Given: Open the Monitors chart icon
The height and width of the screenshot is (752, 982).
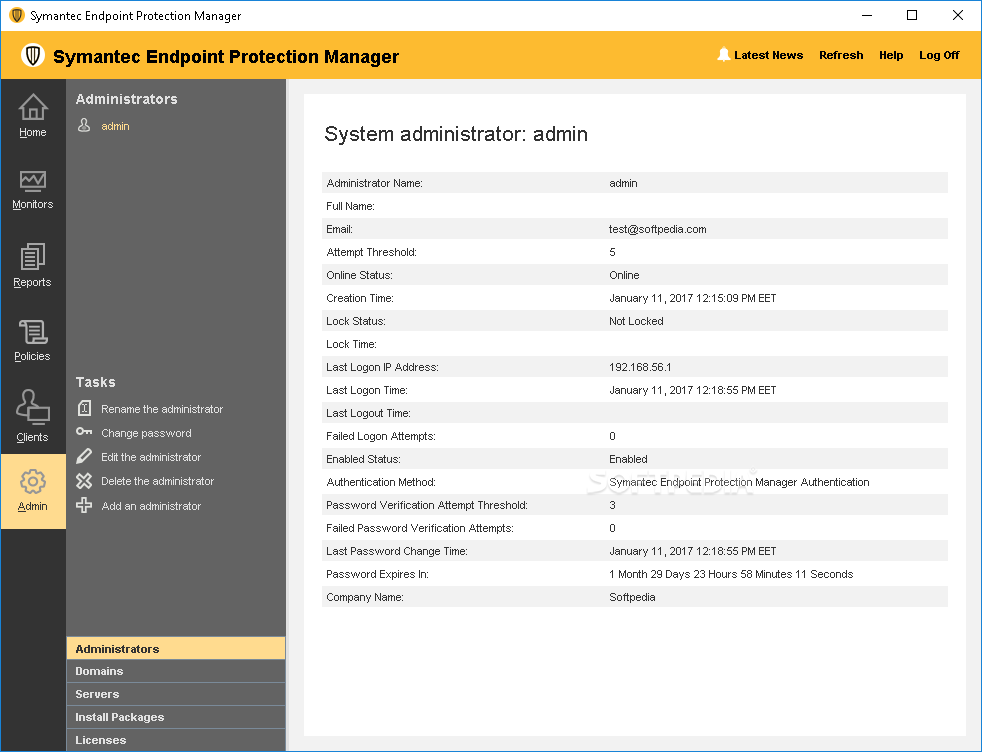Looking at the screenshot, I should 33,181.
